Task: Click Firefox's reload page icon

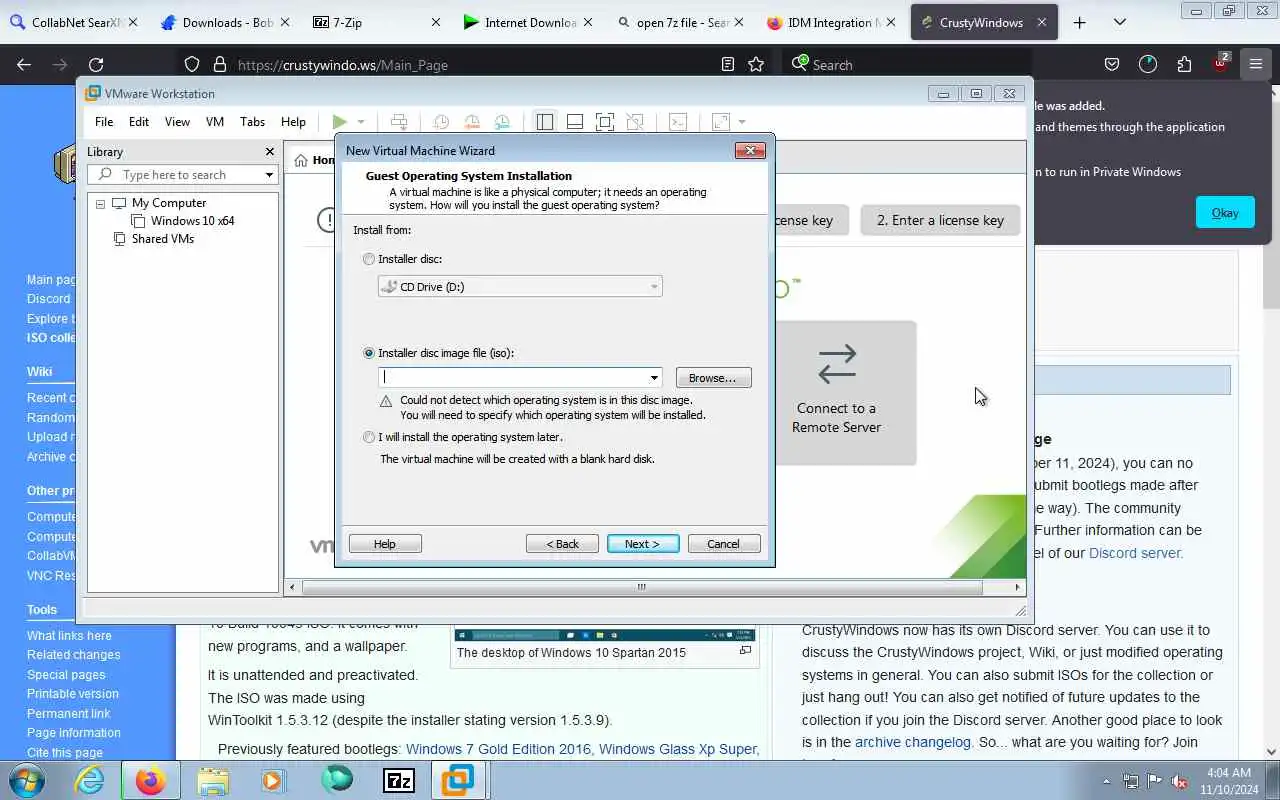Action: (96, 64)
